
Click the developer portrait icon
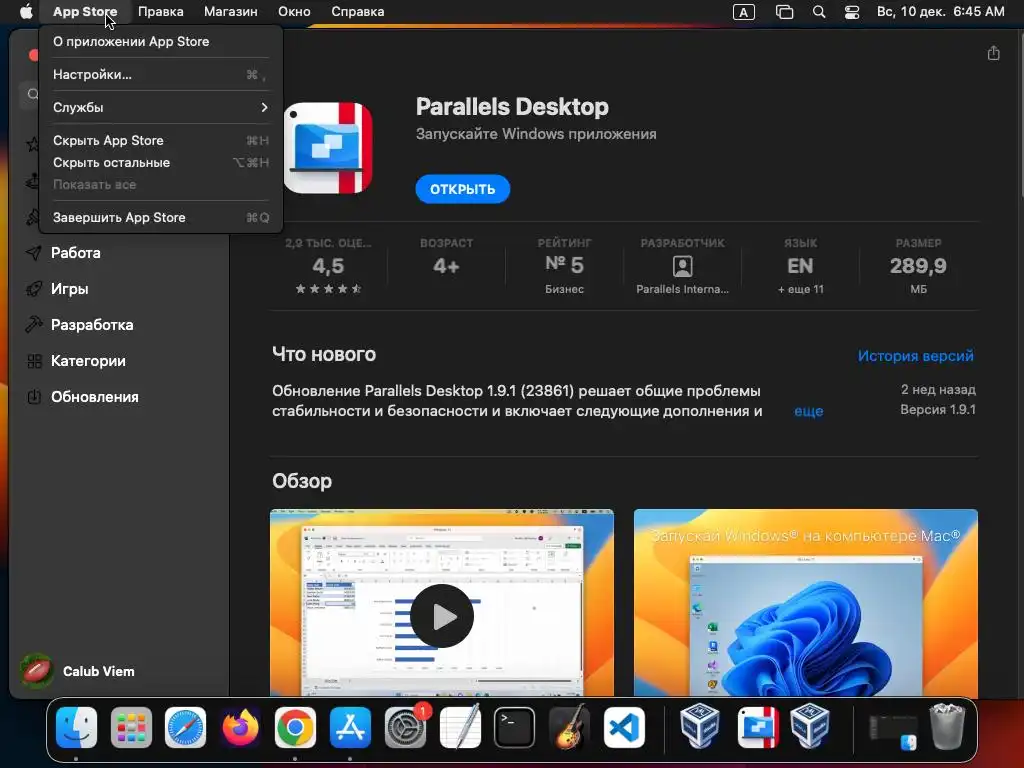pyautogui.click(x=682, y=266)
